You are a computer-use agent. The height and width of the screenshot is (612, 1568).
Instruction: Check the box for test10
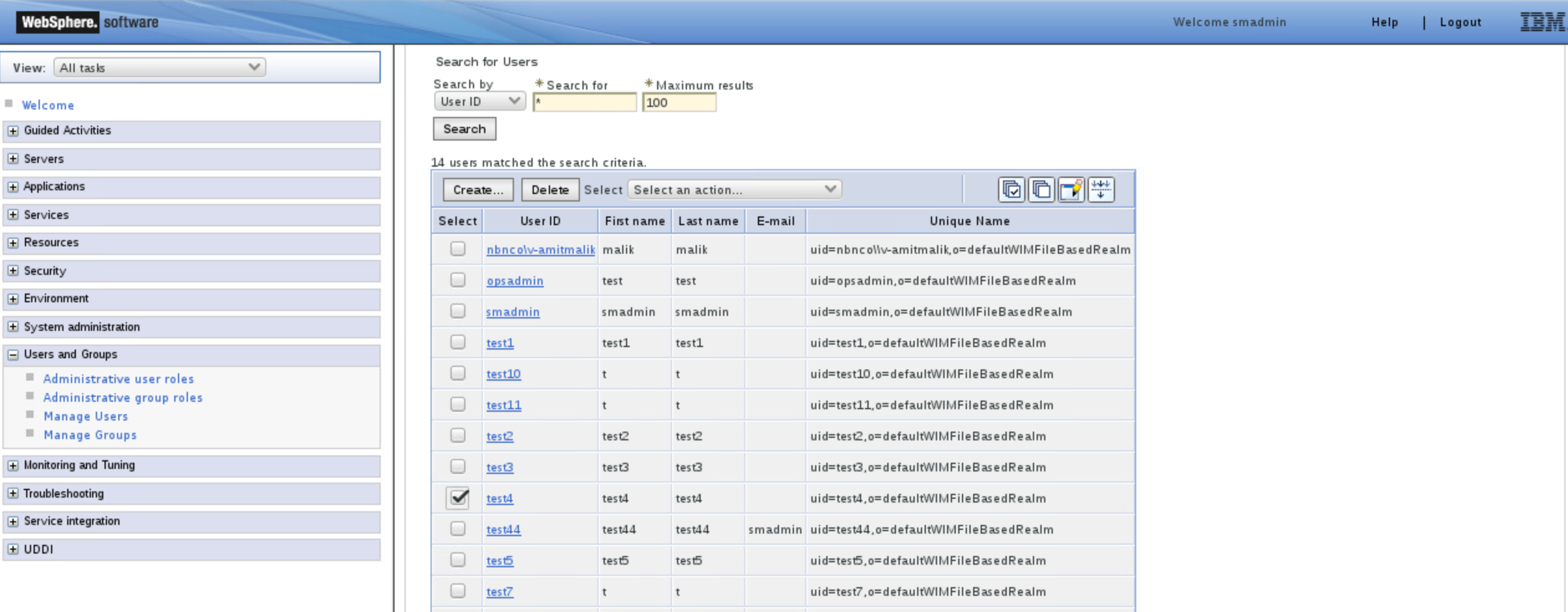coord(458,373)
